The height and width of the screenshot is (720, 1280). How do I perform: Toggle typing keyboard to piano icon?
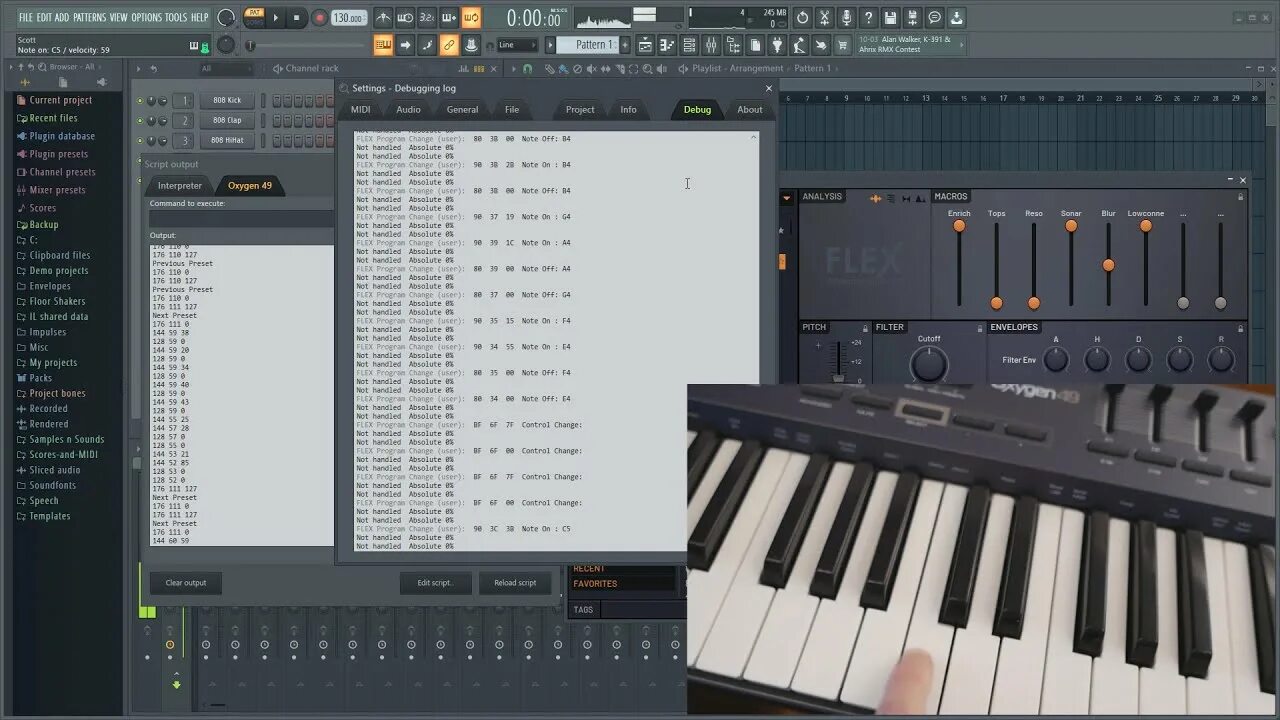click(x=383, y=45)
